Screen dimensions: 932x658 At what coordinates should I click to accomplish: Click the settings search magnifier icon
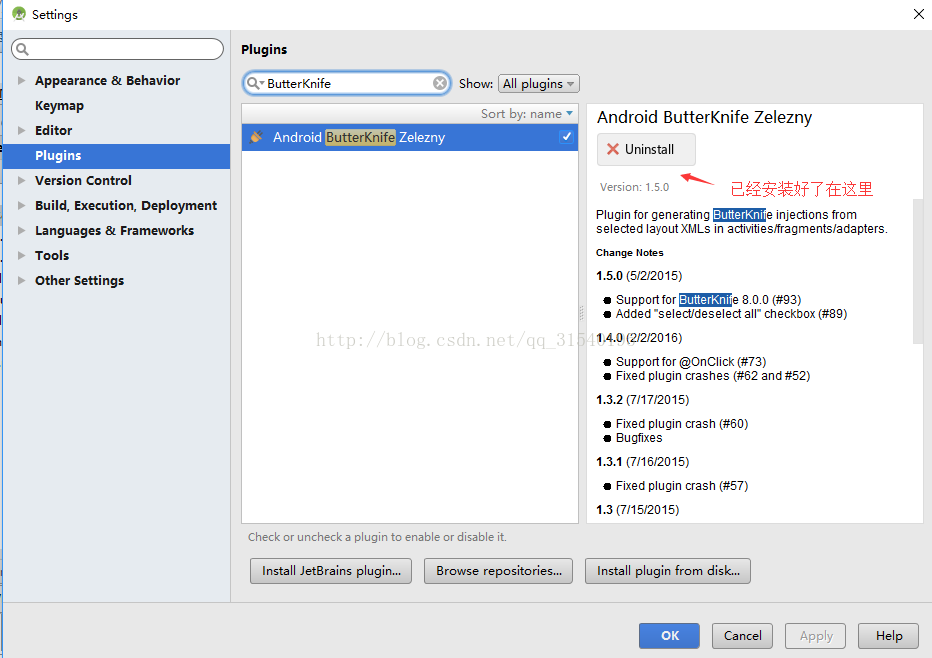pos(23,49)
